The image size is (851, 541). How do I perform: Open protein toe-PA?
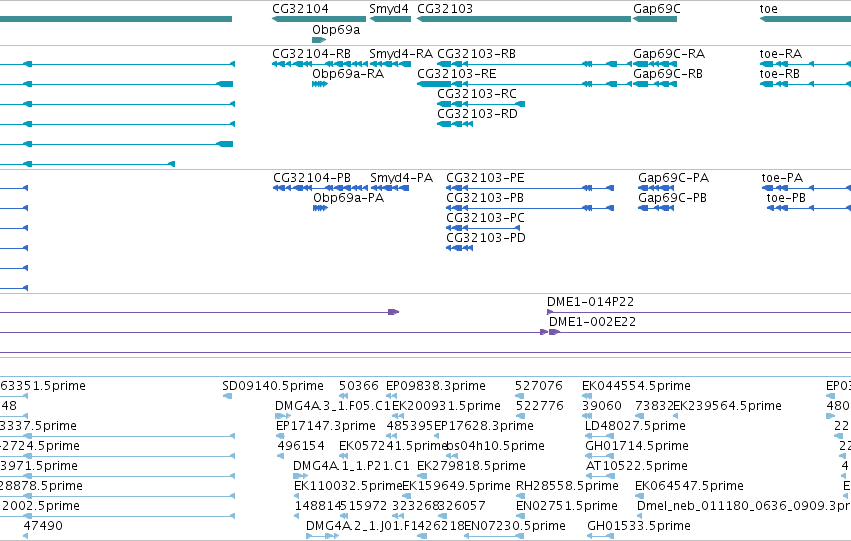782,178
